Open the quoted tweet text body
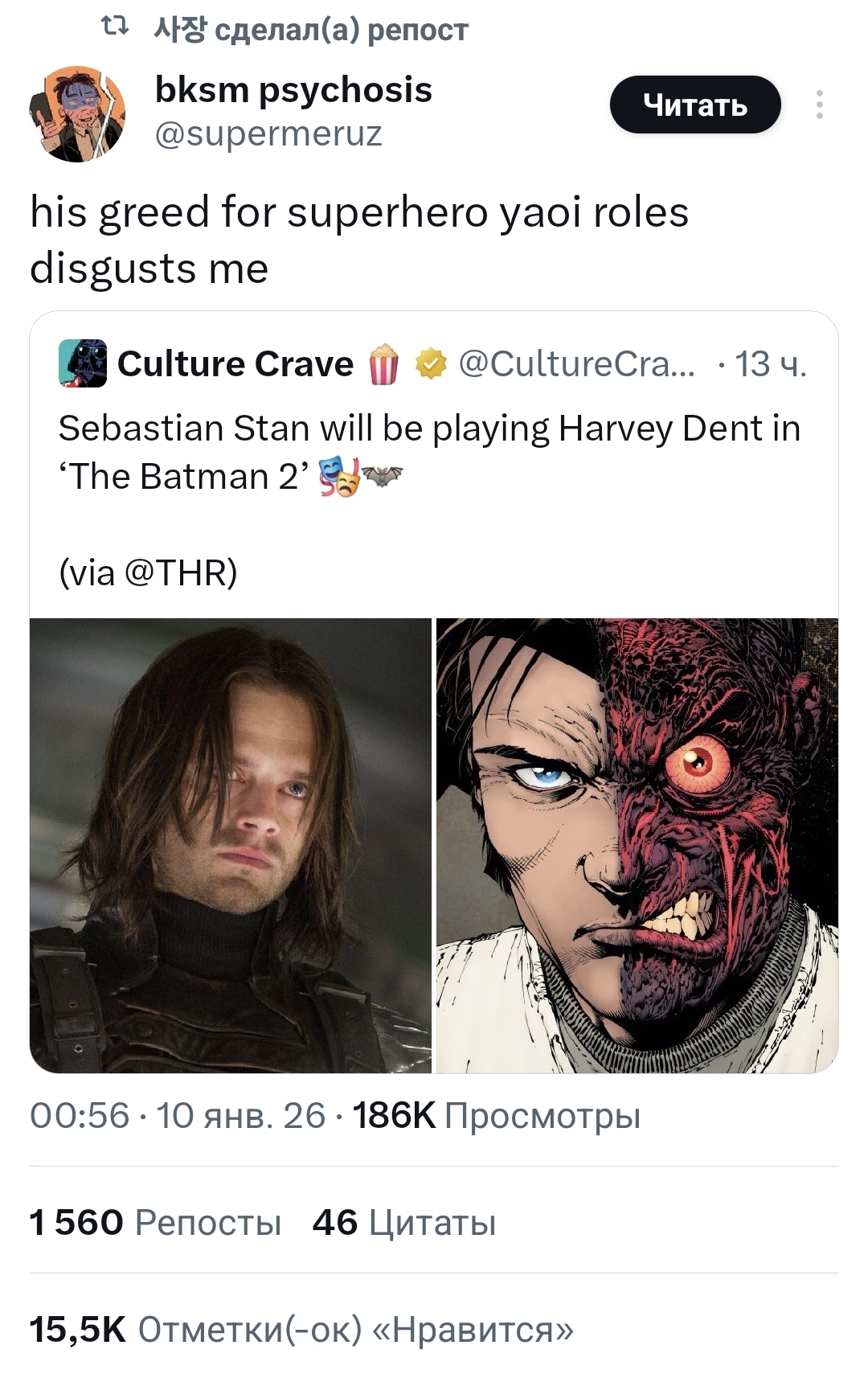The width and height of the screenshot is (868, 1378). [429, 453]
